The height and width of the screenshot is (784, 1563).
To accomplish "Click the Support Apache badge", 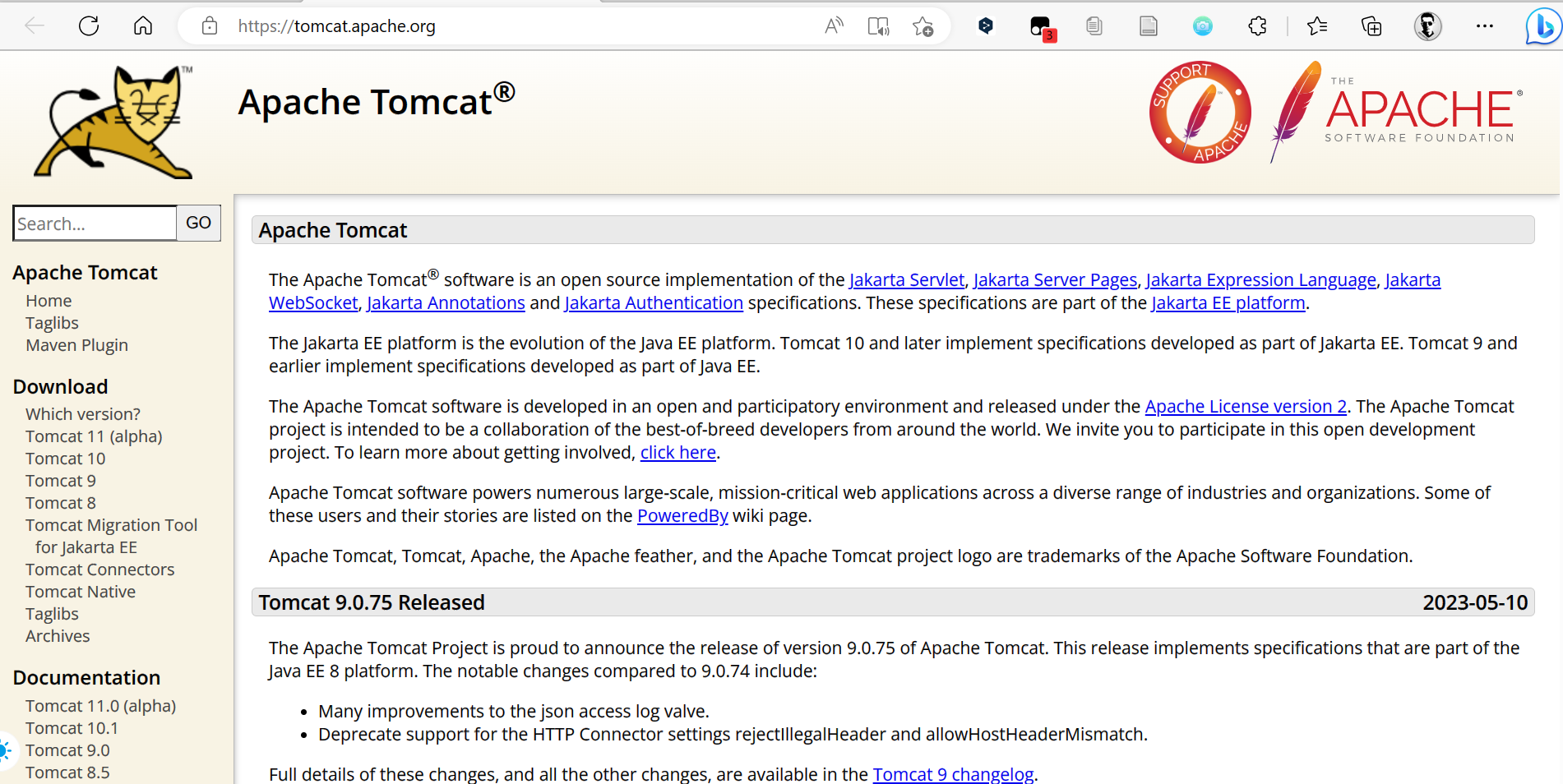I will click(x=1200, y=113).
